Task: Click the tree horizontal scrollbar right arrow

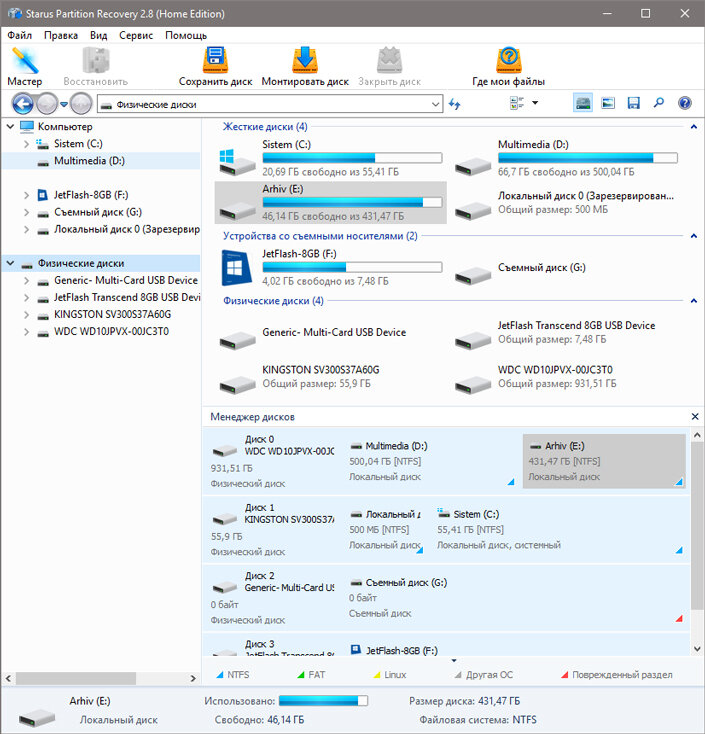Action: (193, 678)
